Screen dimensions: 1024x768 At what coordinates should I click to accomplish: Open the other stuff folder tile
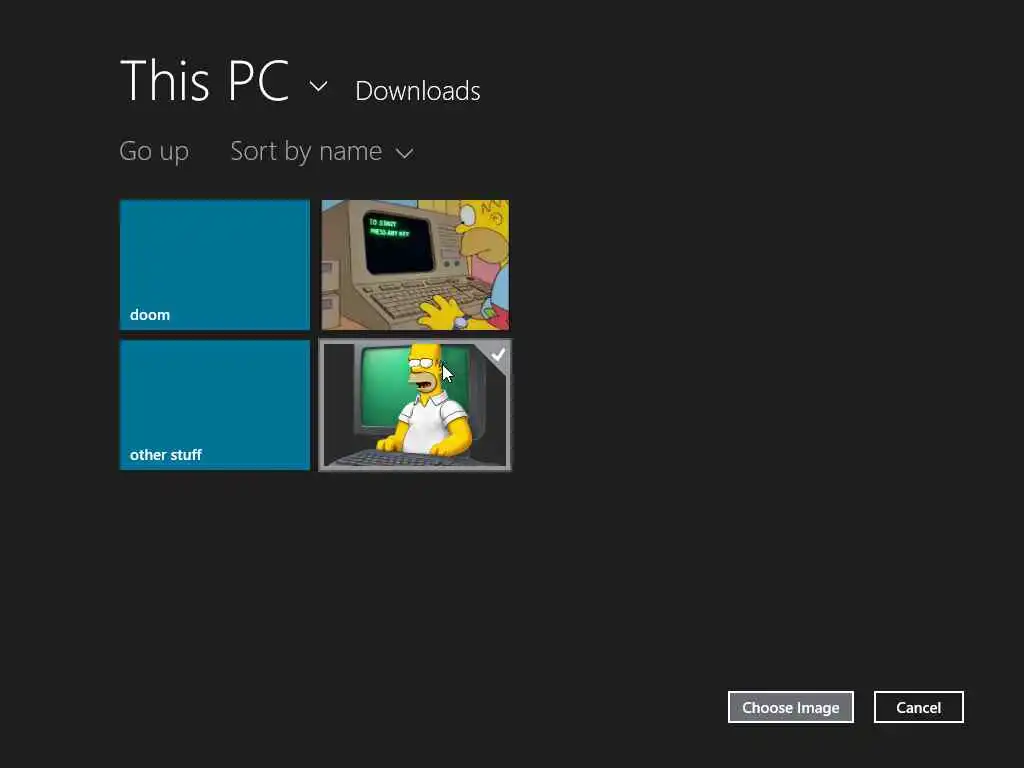point(215,405)
